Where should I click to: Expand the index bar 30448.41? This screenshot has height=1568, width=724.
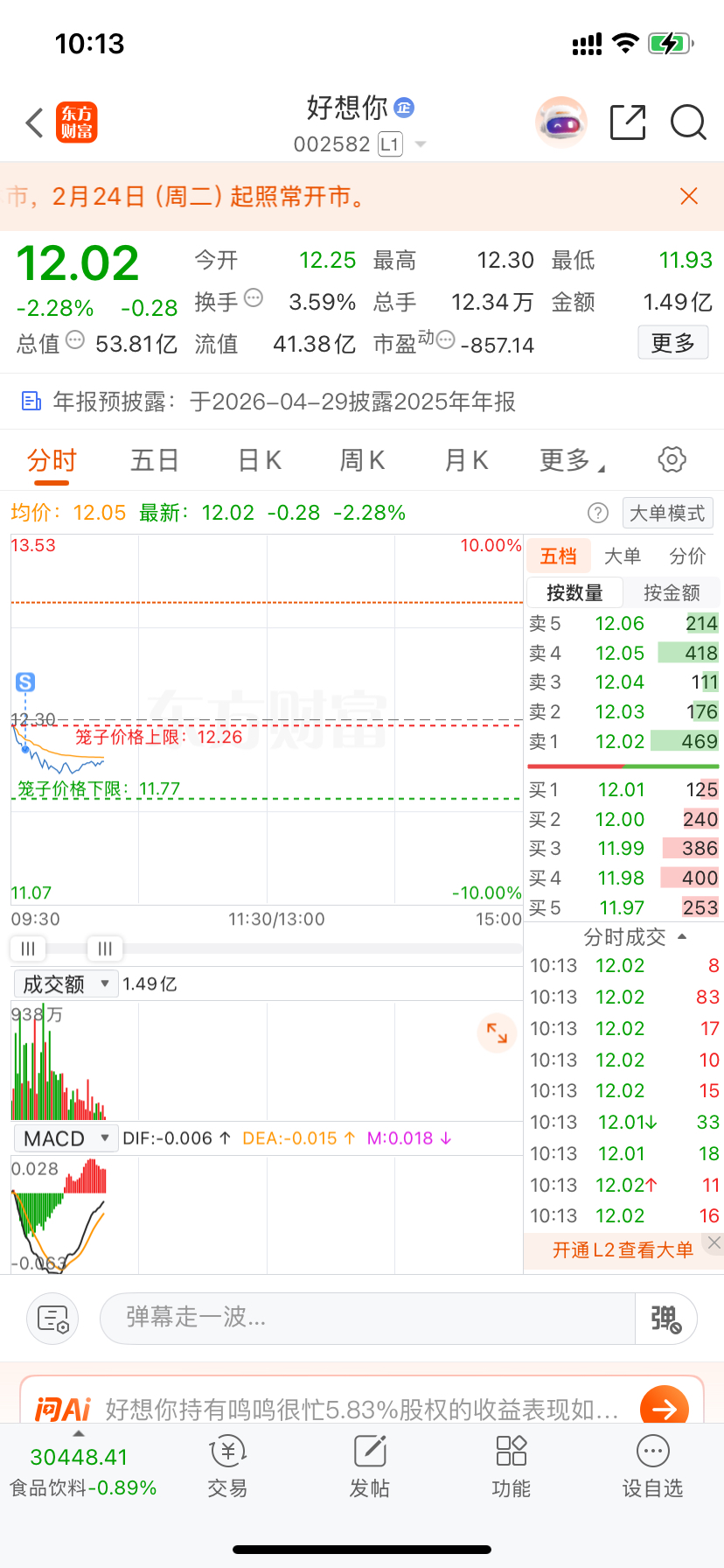(x=79, y=1457)
